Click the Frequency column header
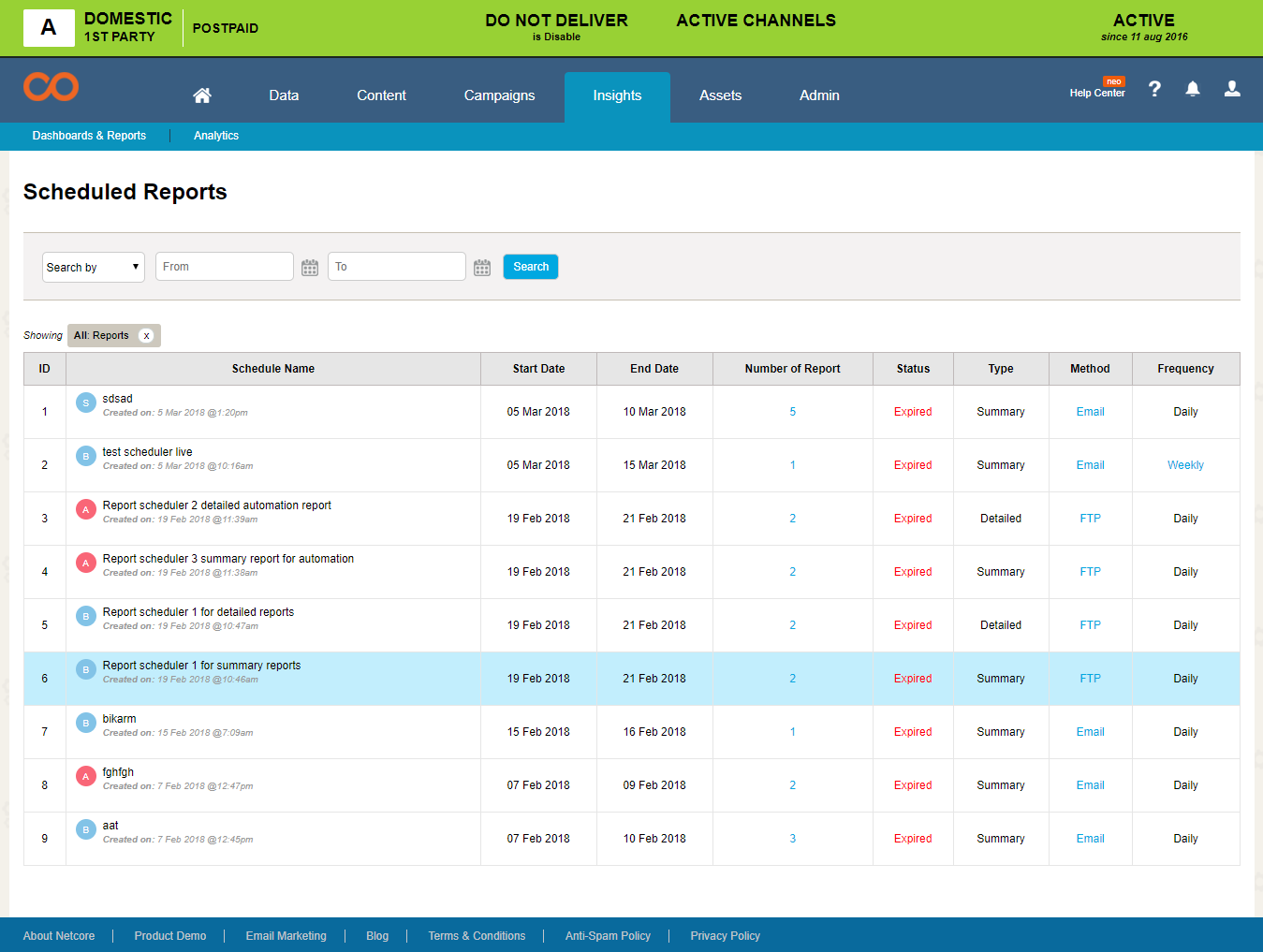1263x952 pixels. 1185,369
